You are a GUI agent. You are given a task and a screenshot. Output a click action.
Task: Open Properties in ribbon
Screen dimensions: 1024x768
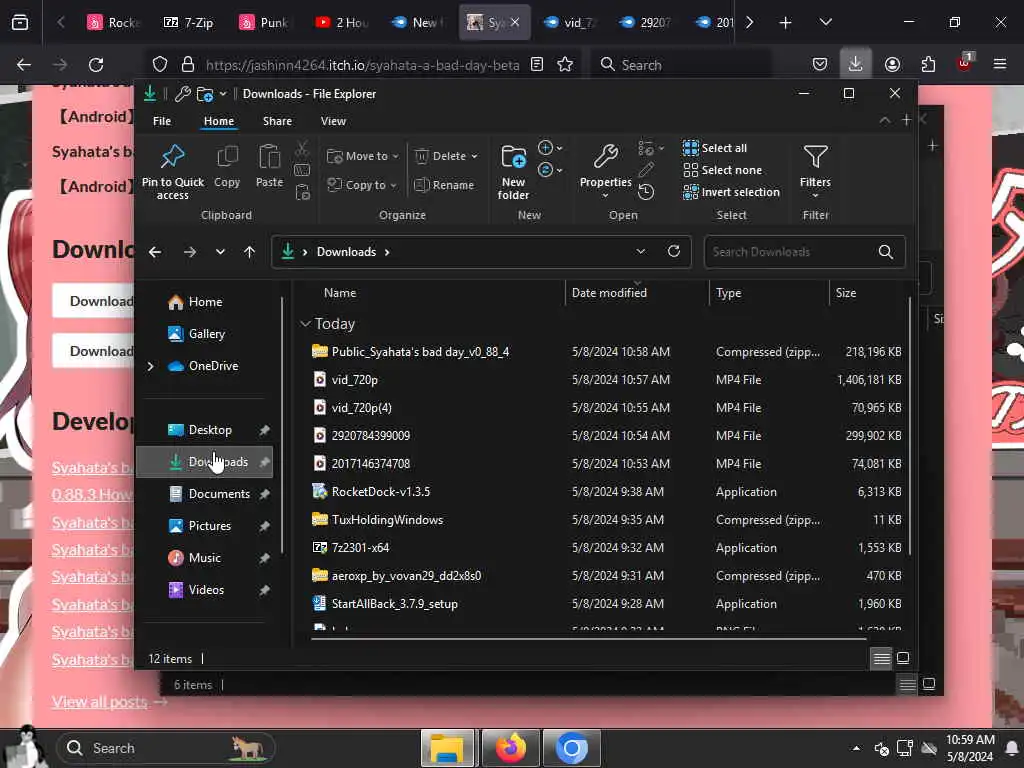605,170
